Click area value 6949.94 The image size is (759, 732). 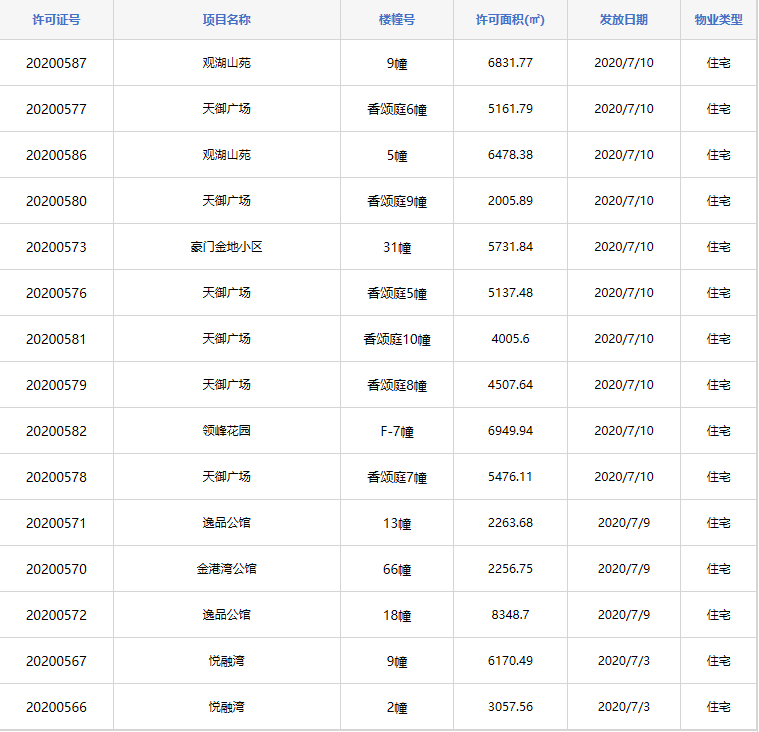[x=510, y=431]
